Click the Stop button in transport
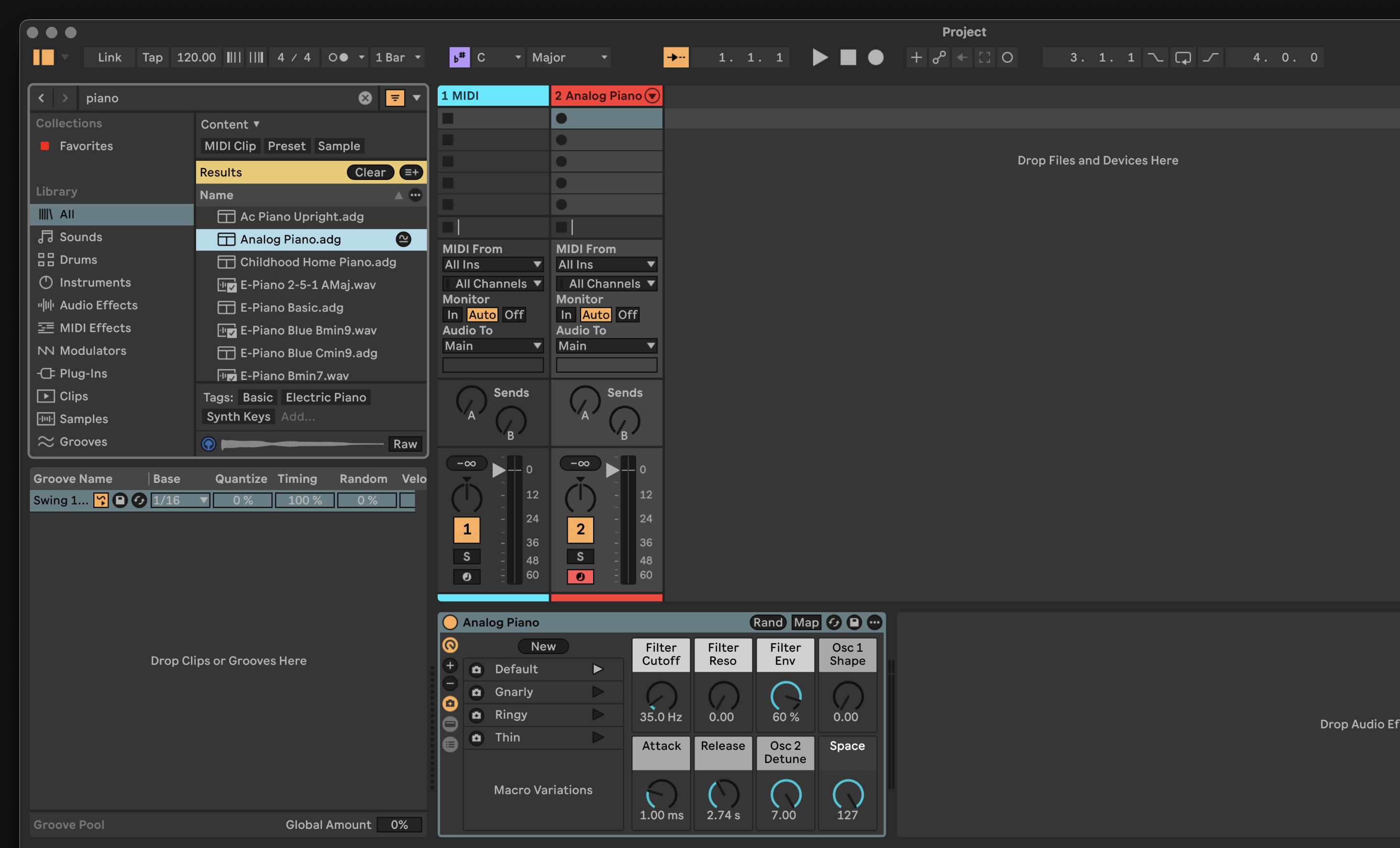The image size is (1400, 848). [848, 57]
